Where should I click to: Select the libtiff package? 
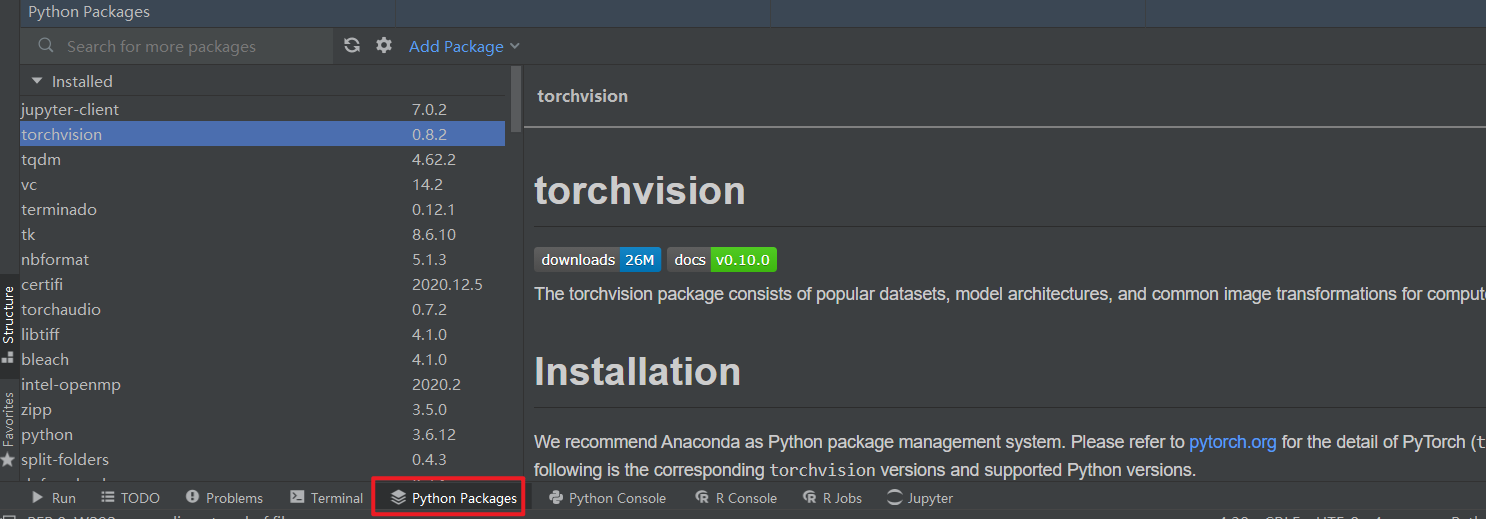pos(262,334)
